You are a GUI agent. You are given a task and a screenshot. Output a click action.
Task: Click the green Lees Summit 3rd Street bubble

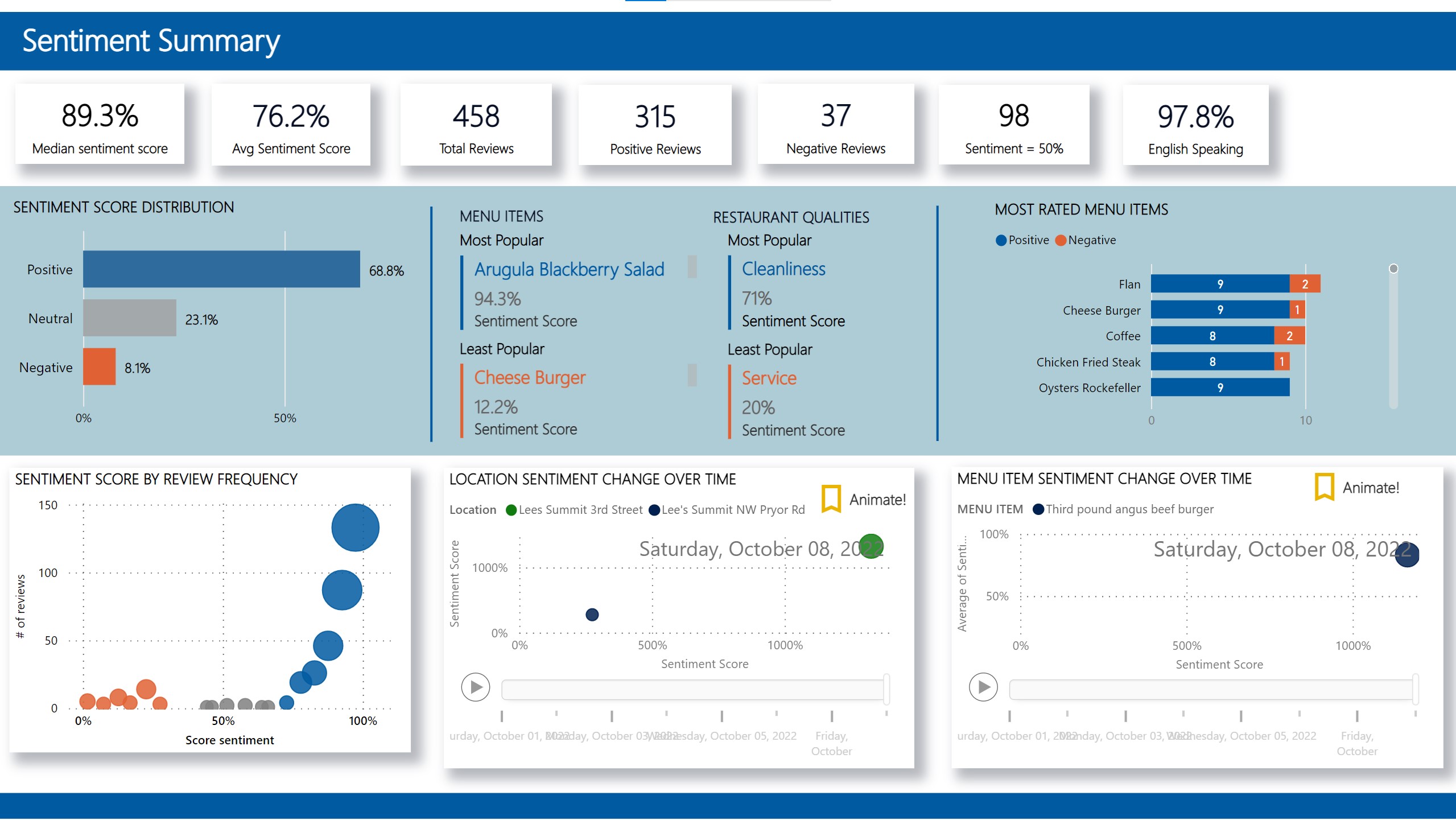[x=871, y=547]
